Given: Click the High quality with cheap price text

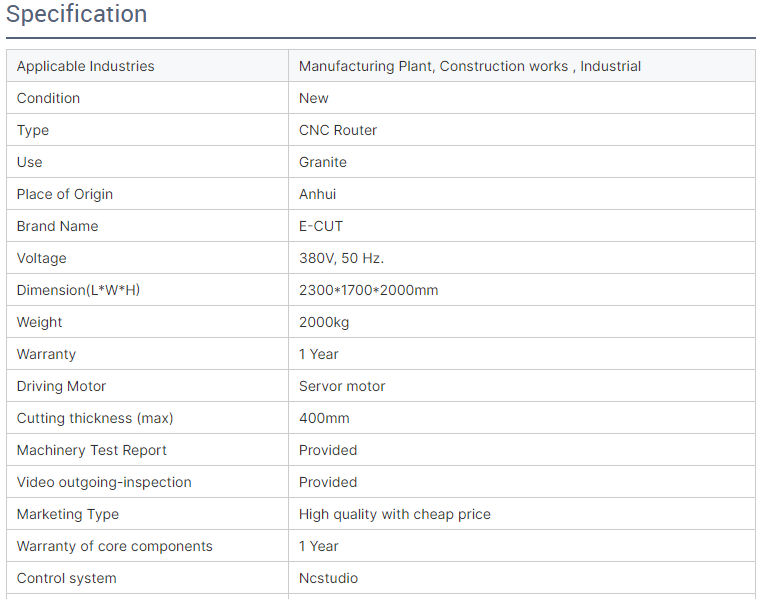Looking at the screenshot, I should pos(395,514).
